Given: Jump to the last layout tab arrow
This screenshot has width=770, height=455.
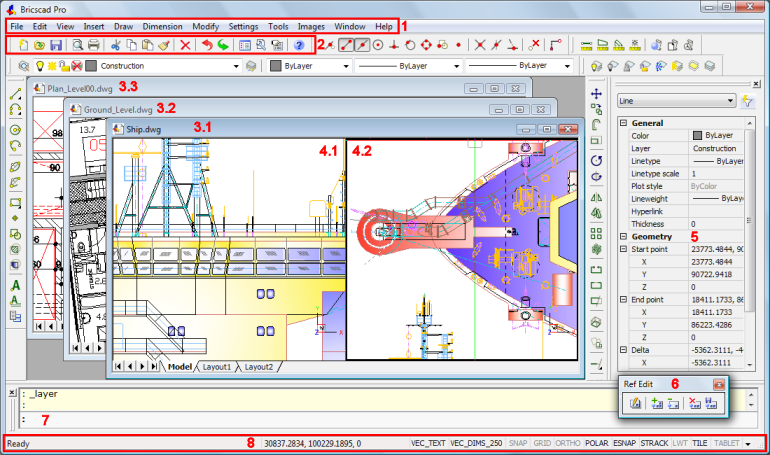Looking at the screenshot, I should (x=154, y=366).
